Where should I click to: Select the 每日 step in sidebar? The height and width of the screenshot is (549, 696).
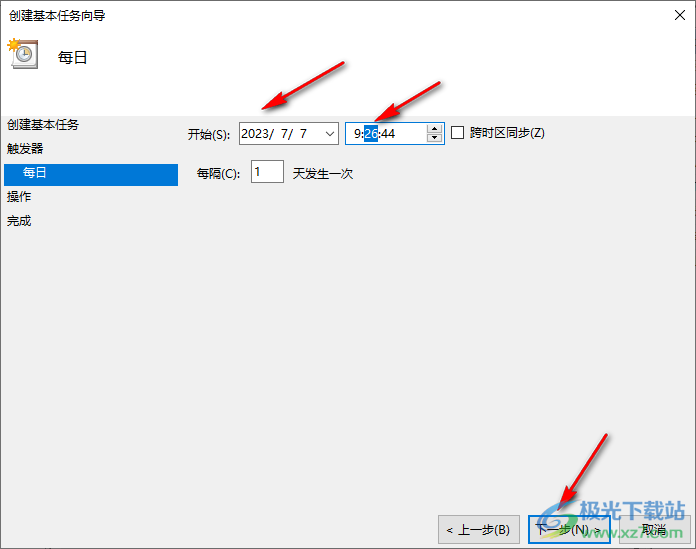[x=91, y=174]
